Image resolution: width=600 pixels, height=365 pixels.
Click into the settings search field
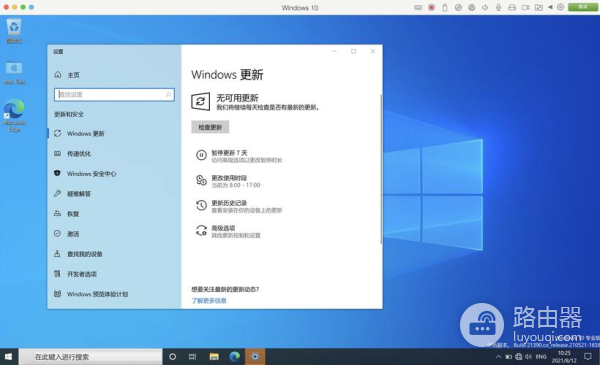coord(114,95)
